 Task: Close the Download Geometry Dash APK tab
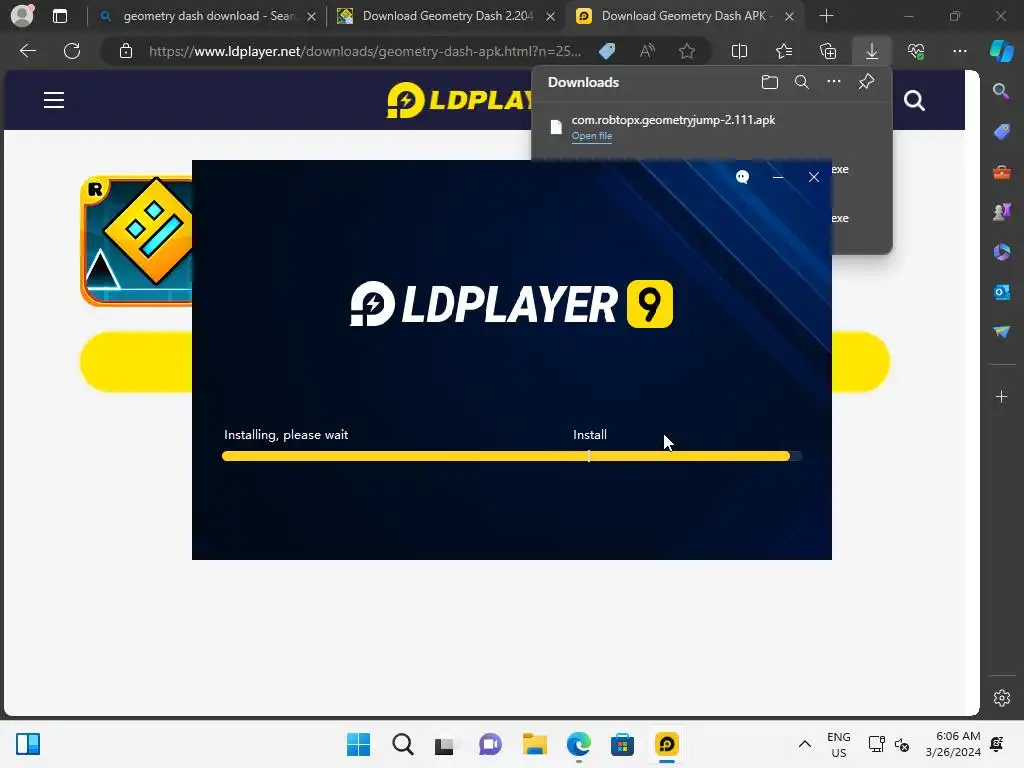[x=790, y=16]
